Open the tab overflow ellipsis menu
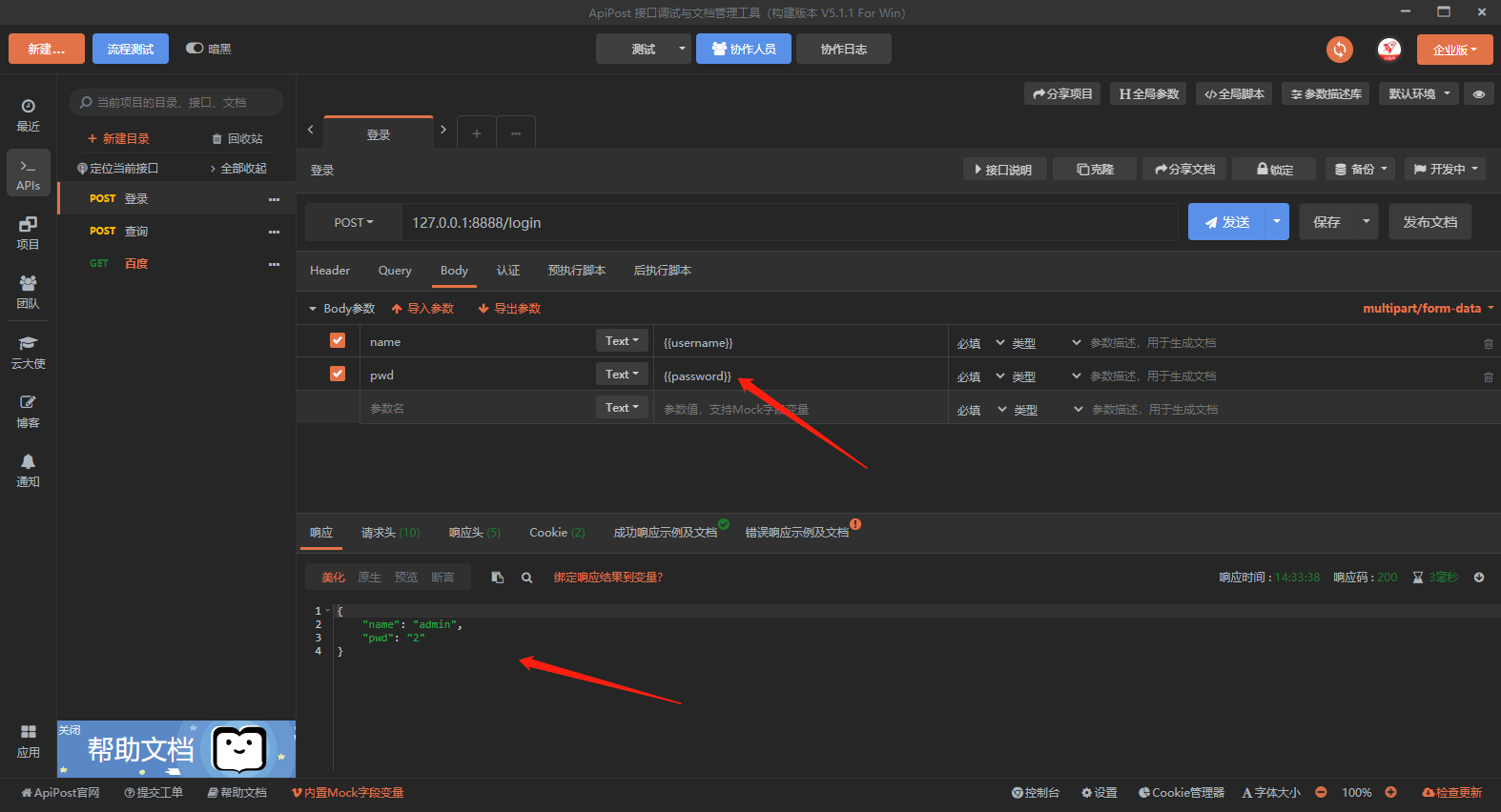This screenshot has width=1501, height=812. [x=516, y=133]
